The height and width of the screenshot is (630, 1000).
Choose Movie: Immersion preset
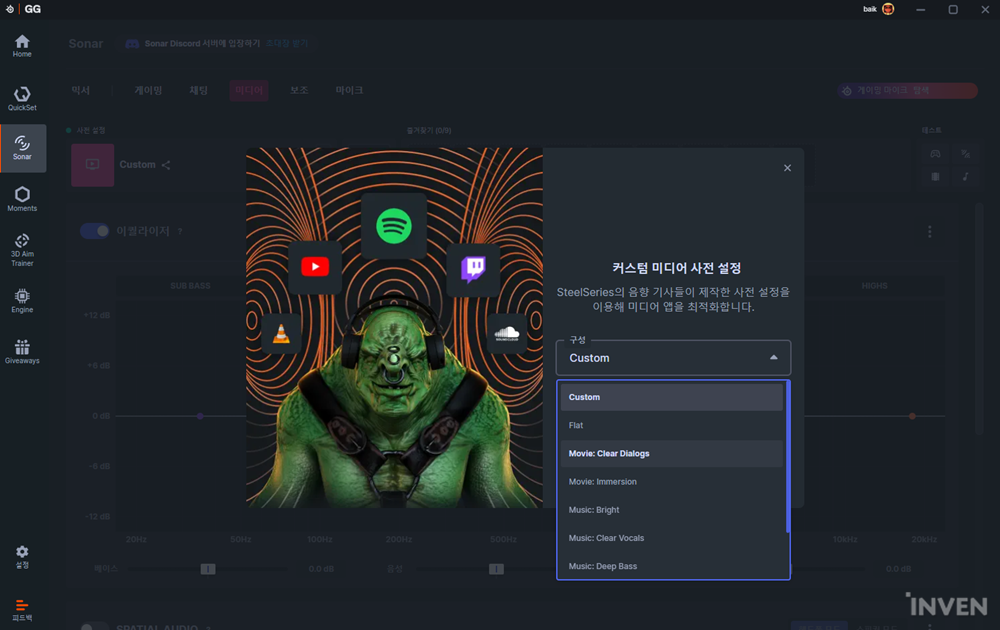coord(672,481)
